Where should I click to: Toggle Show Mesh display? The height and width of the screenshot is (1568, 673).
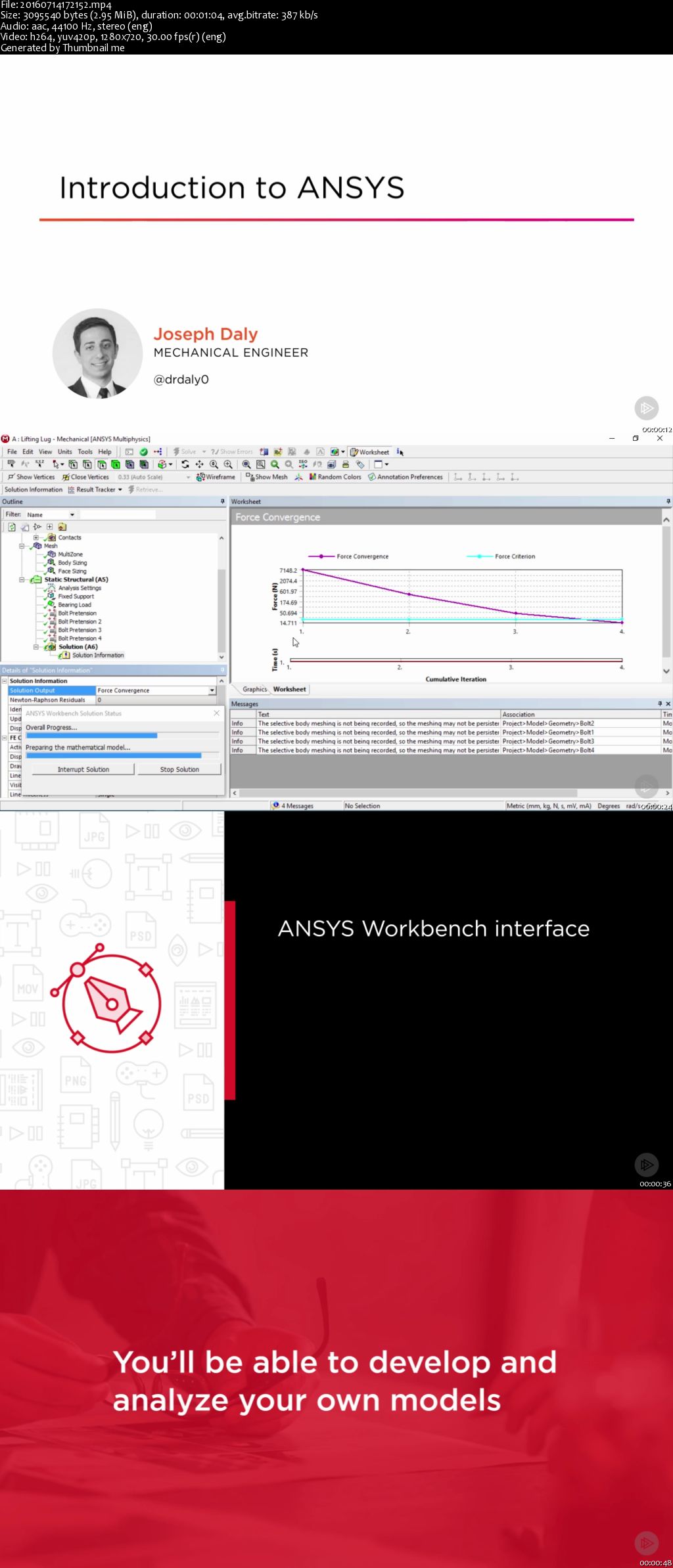point(267,477)
